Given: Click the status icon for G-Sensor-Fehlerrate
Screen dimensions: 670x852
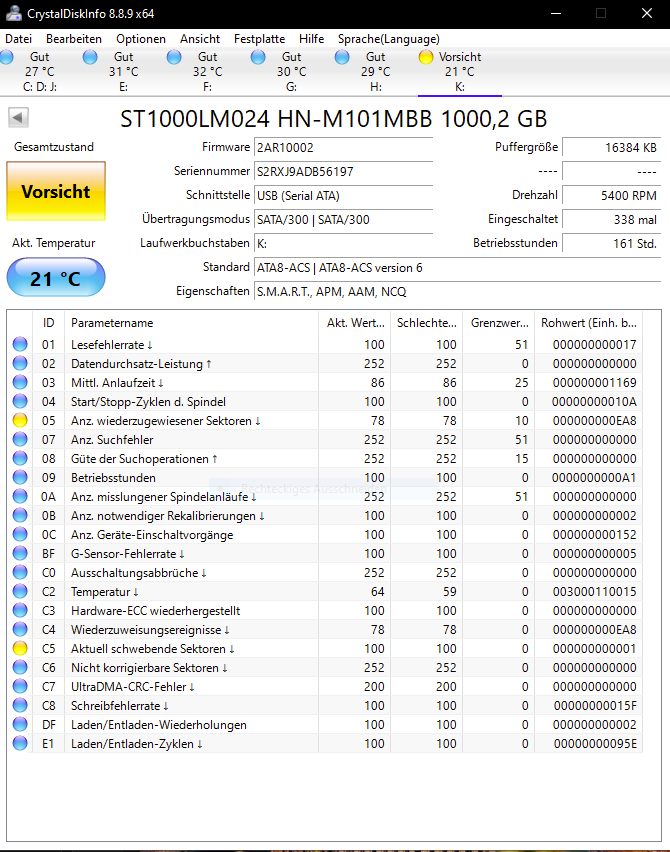Looking at the screenshot, I should [x=20, y=553].
